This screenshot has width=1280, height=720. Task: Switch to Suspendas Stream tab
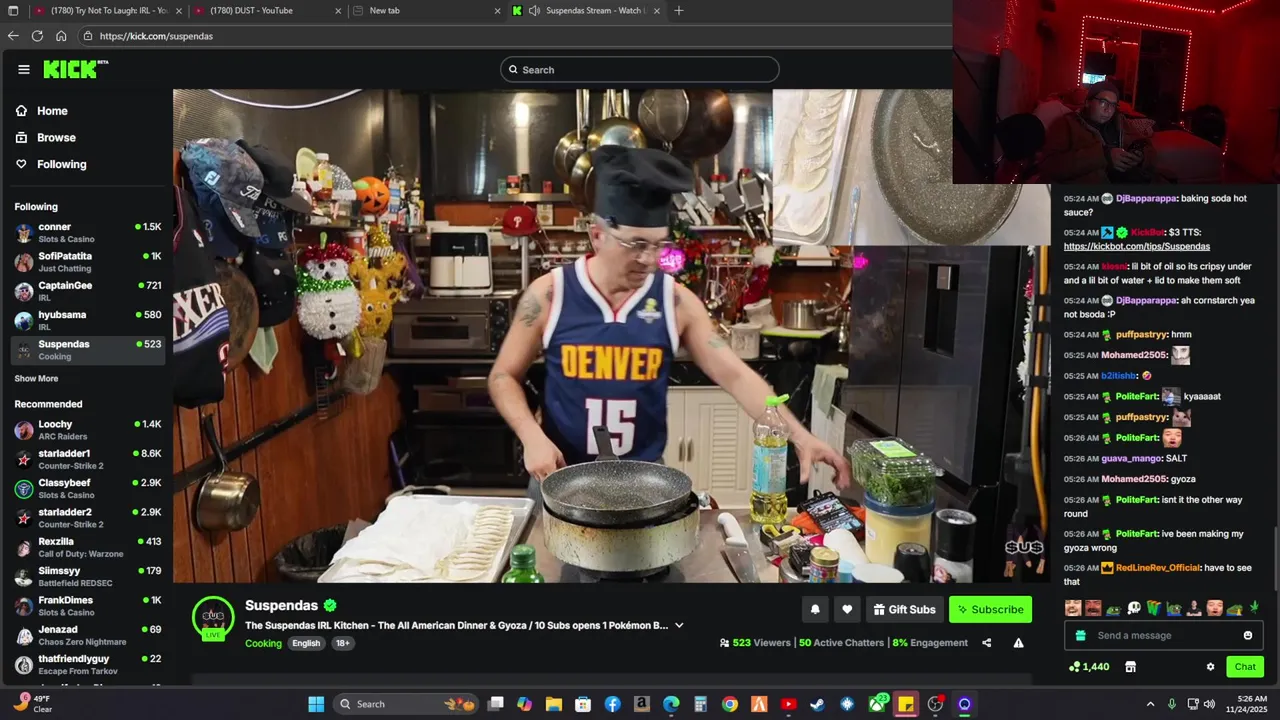585,11
